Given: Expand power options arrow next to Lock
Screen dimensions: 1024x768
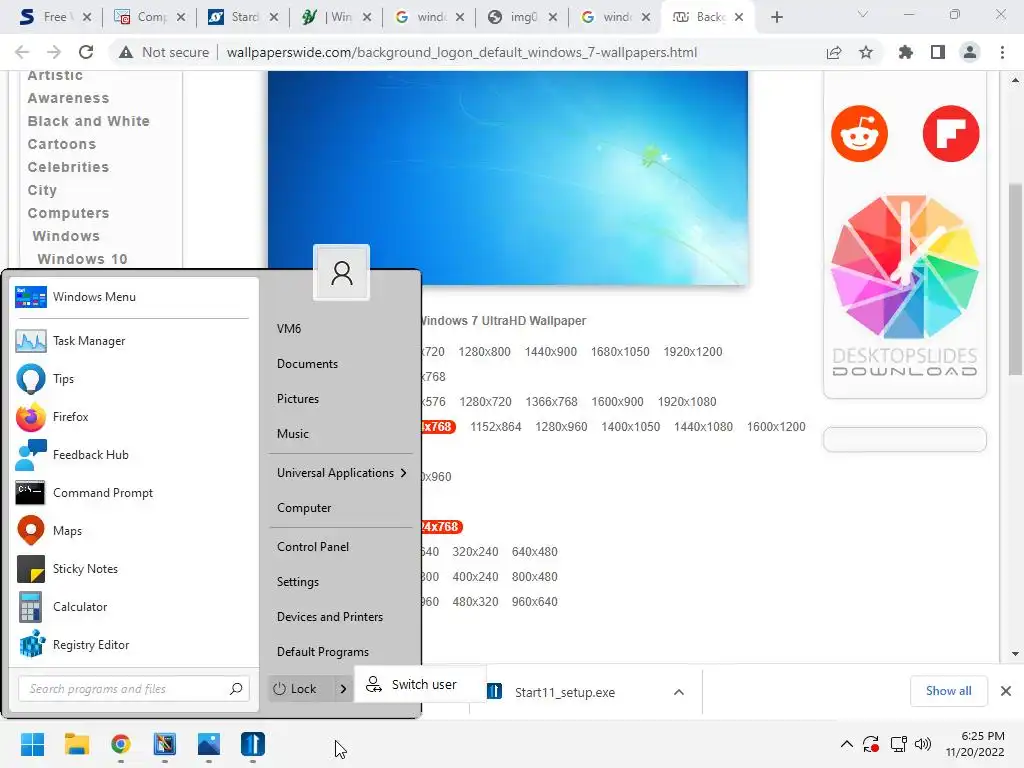Looking at the screenshot, I should (x=343, y=688).
